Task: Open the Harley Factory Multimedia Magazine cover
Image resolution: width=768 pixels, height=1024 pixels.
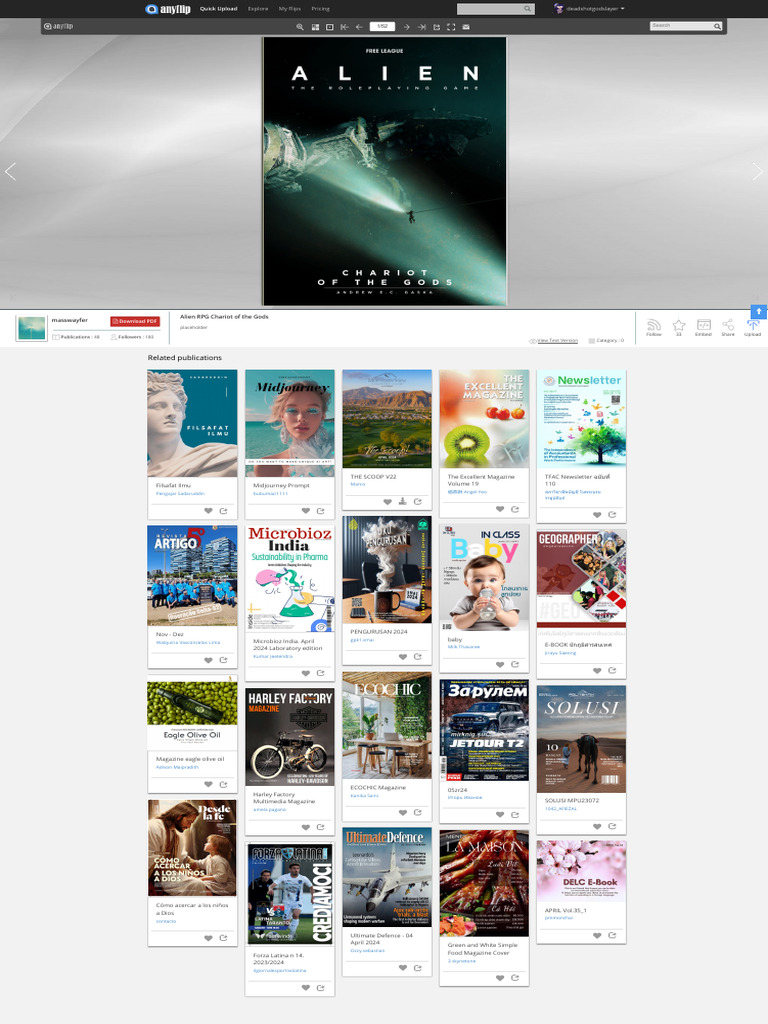Action: (289, 737)
